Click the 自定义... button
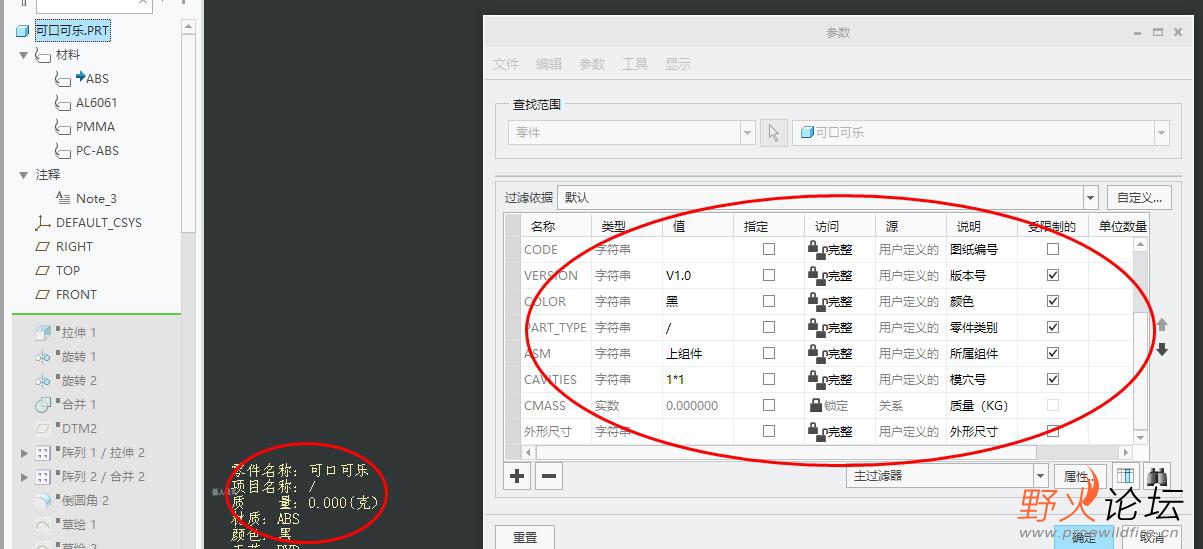Screen dimensions: 1203x549 click(x=1139, y=198)
